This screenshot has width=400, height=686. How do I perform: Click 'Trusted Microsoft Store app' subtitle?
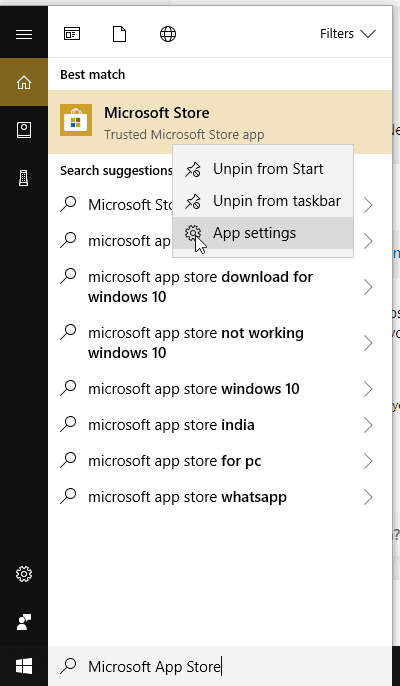(x=184, y=134)
